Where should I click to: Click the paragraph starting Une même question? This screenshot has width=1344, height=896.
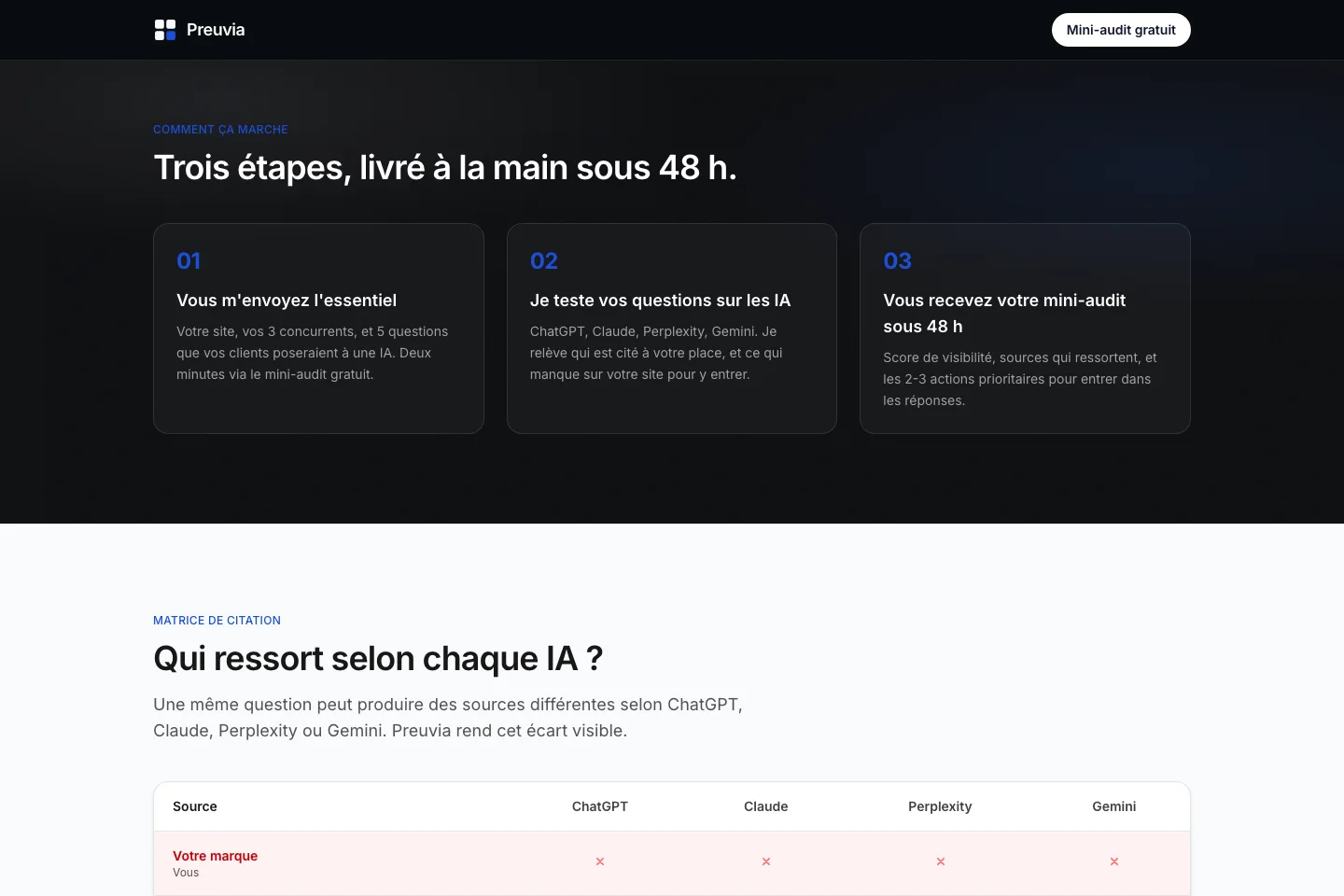[448, 718]
